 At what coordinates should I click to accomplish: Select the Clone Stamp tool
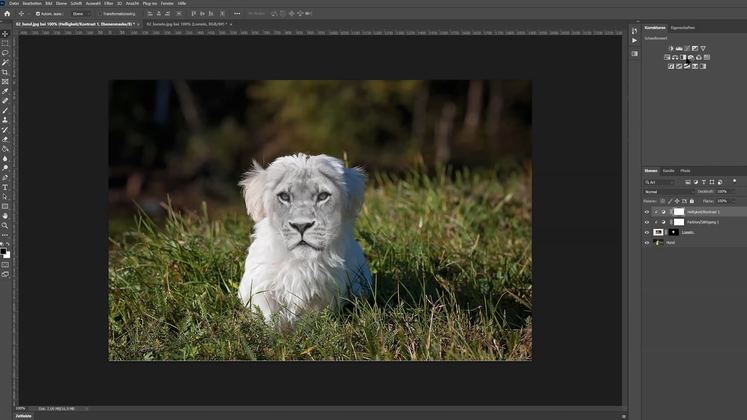pos(5,120)
